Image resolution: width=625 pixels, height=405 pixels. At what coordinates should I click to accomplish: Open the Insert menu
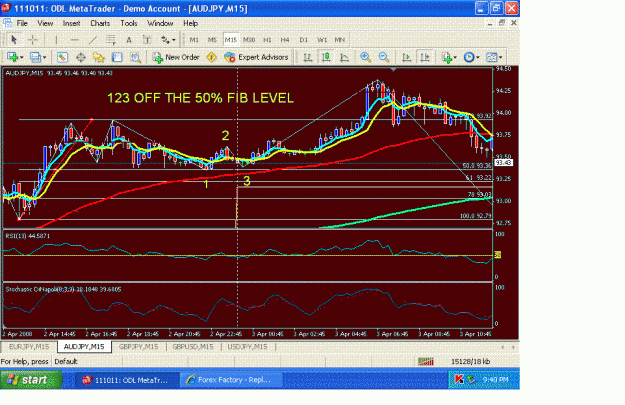pyautogui.click(x=71, y=23)
